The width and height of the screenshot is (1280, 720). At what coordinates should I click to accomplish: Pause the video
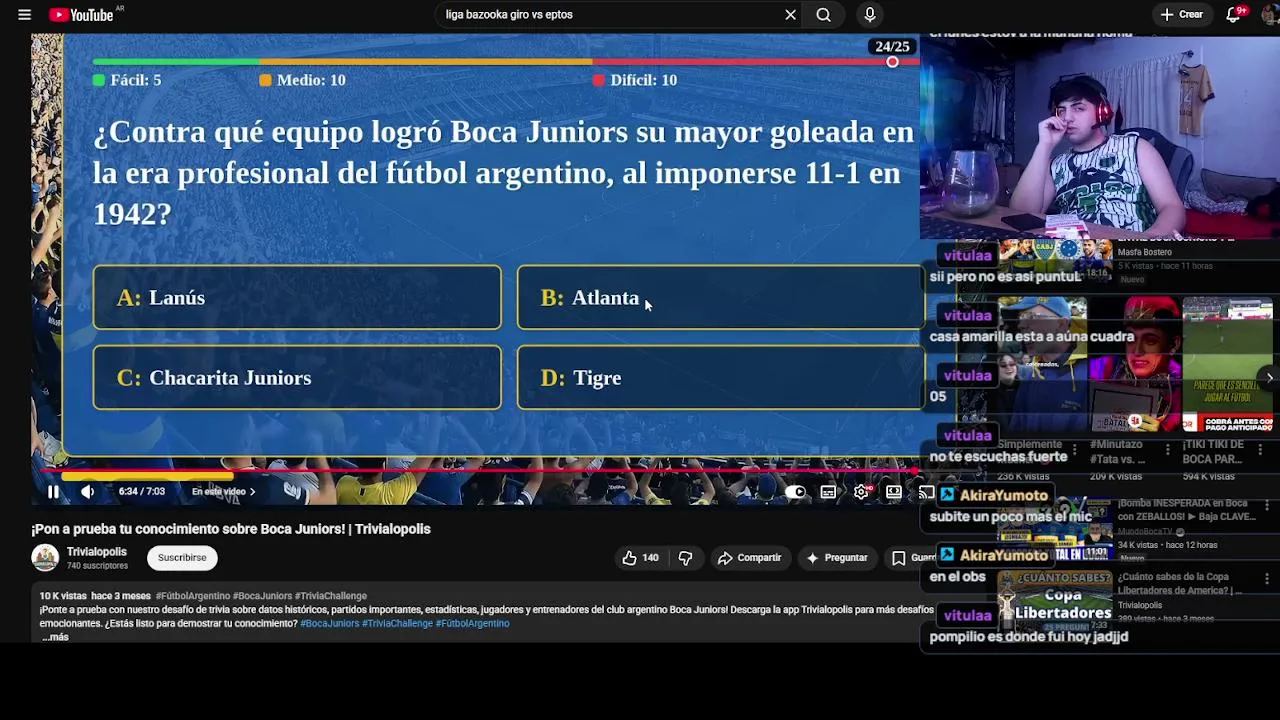tap(53, 491)
